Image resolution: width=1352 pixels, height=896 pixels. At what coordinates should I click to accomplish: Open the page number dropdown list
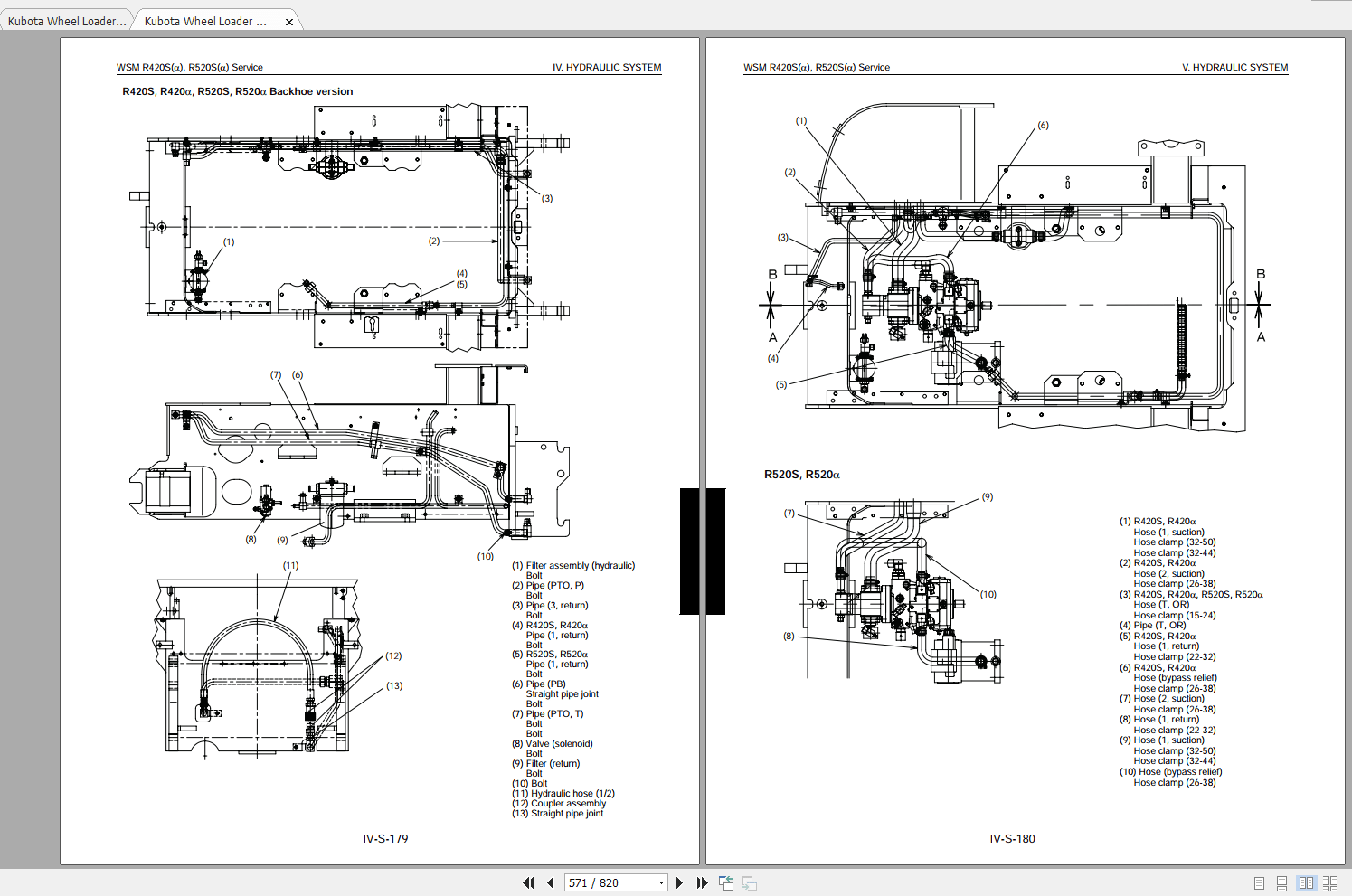pos(659,882)
